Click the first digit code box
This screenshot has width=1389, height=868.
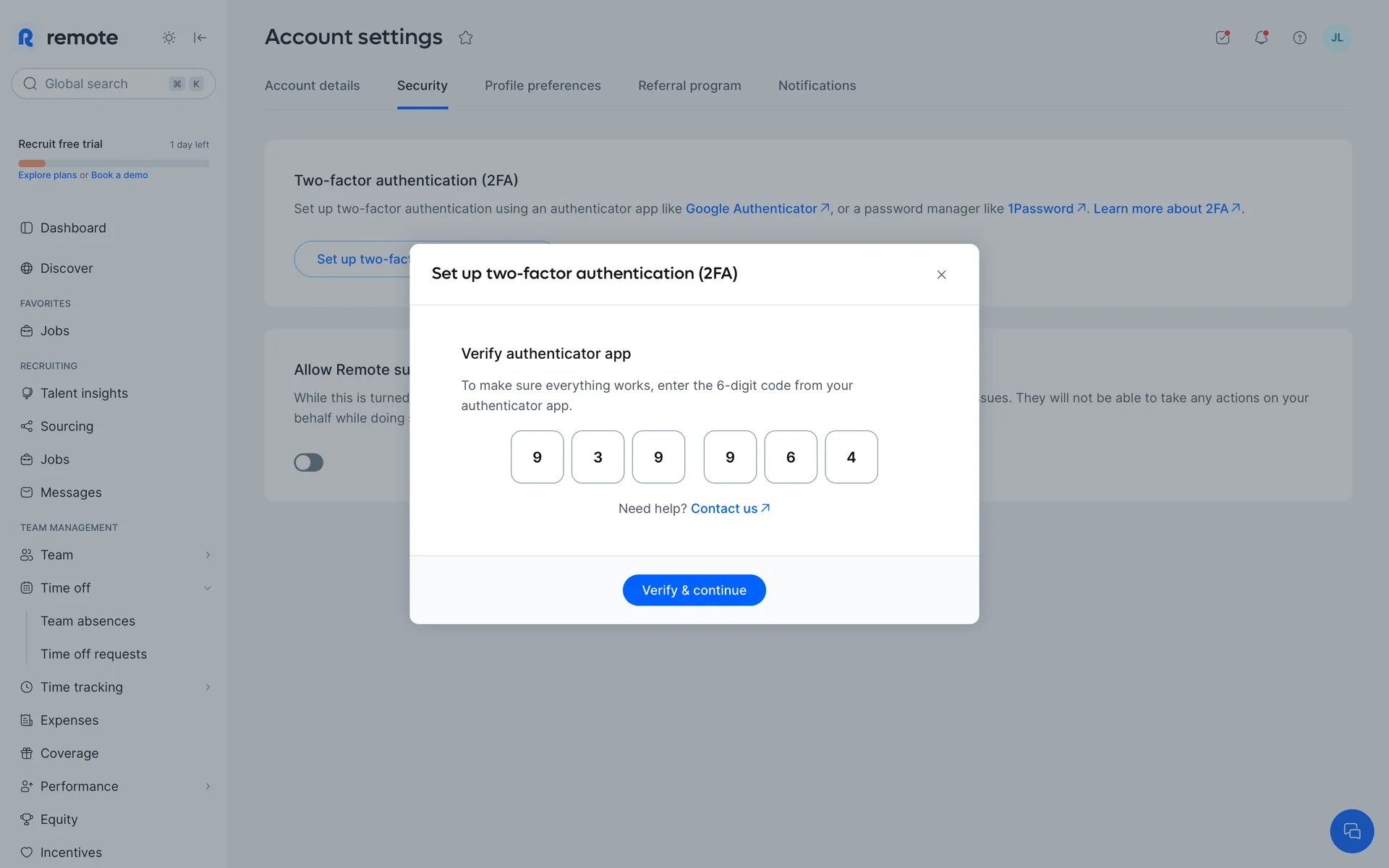537,457
